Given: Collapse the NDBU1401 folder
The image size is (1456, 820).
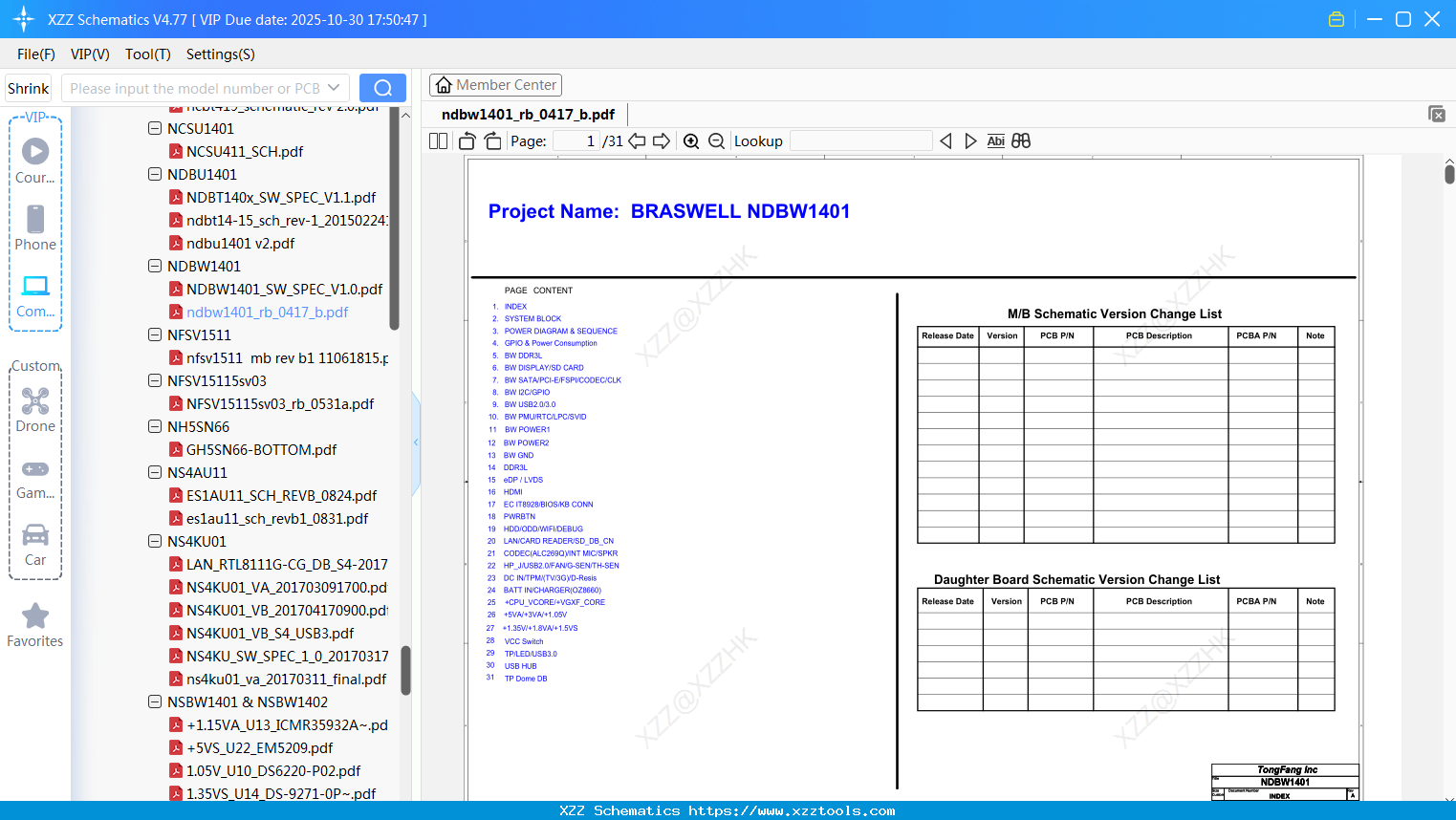Looking at the screenshot, I should click(x=155, y=174).
